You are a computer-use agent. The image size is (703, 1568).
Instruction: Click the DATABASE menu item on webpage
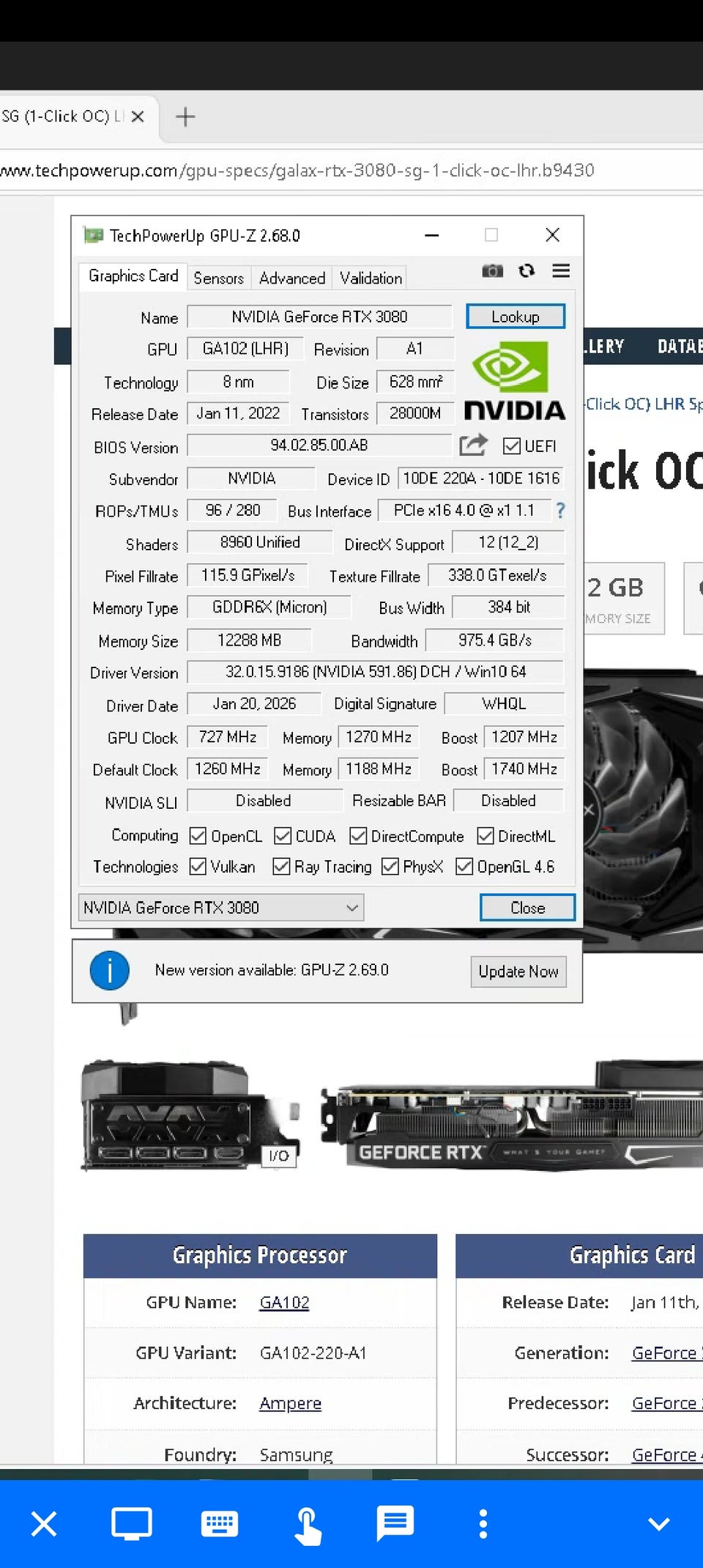(680, 347)
